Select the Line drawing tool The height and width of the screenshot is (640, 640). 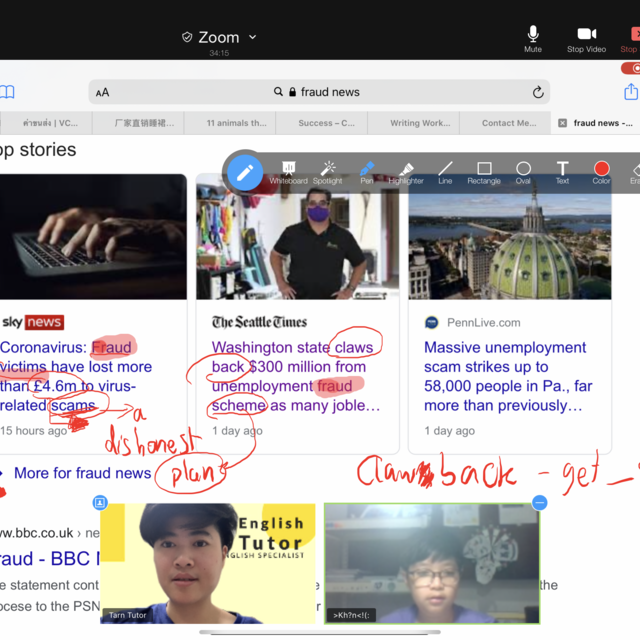(x=445, y=173)
